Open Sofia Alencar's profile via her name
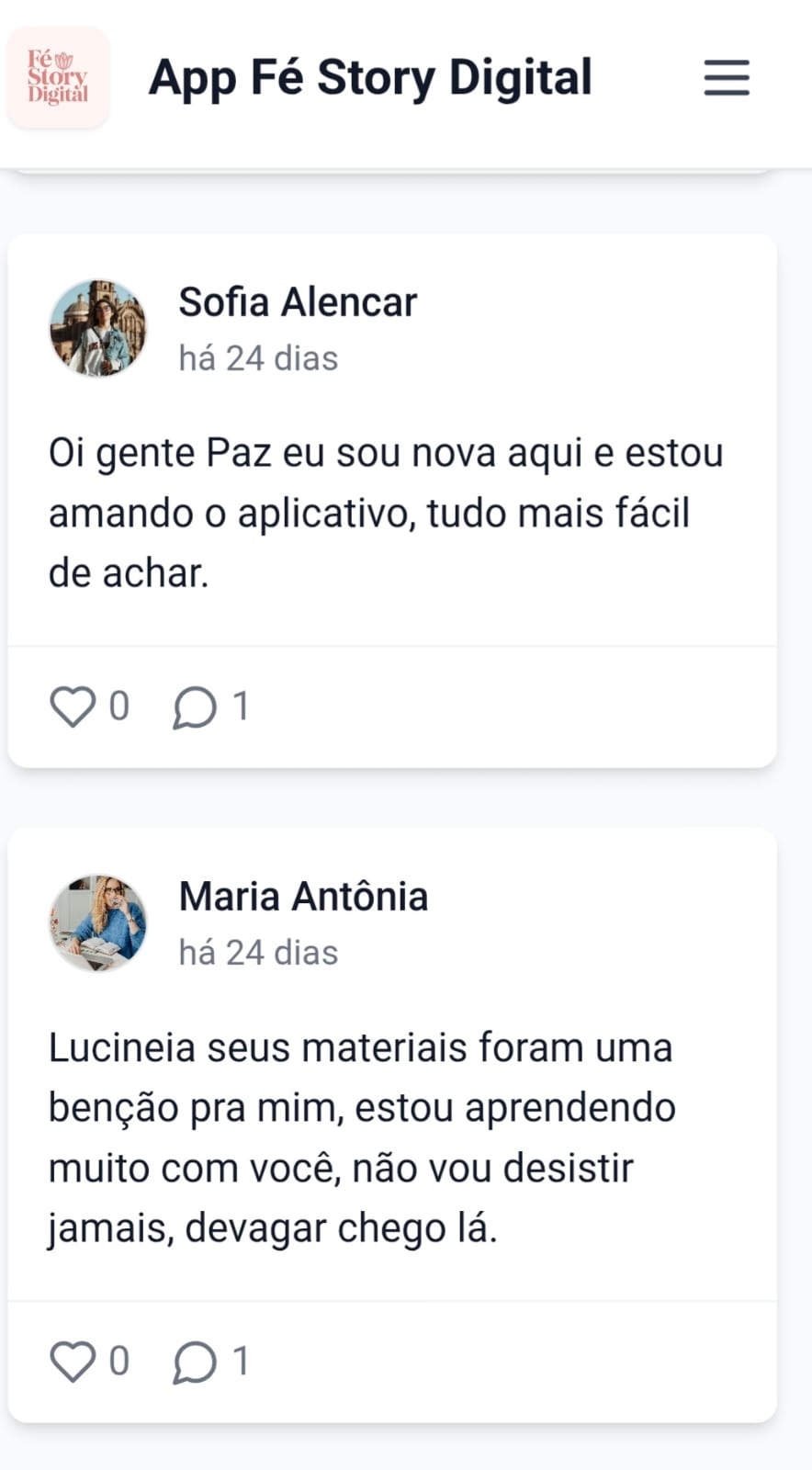 (298, 302)
